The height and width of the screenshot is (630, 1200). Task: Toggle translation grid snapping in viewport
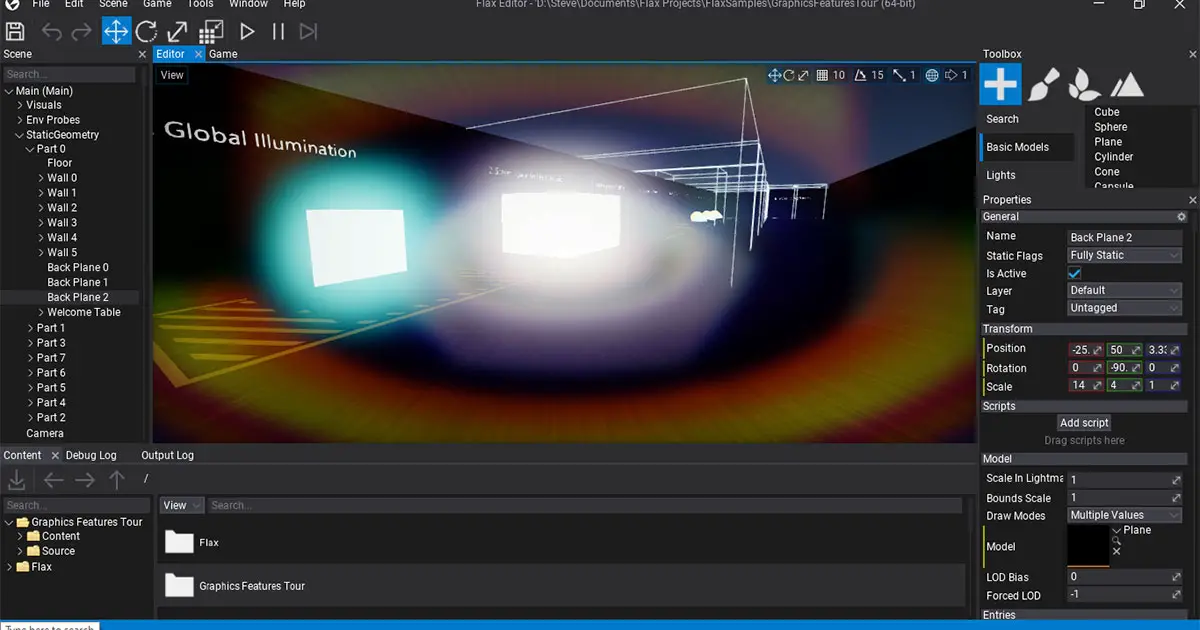[822, 75]
